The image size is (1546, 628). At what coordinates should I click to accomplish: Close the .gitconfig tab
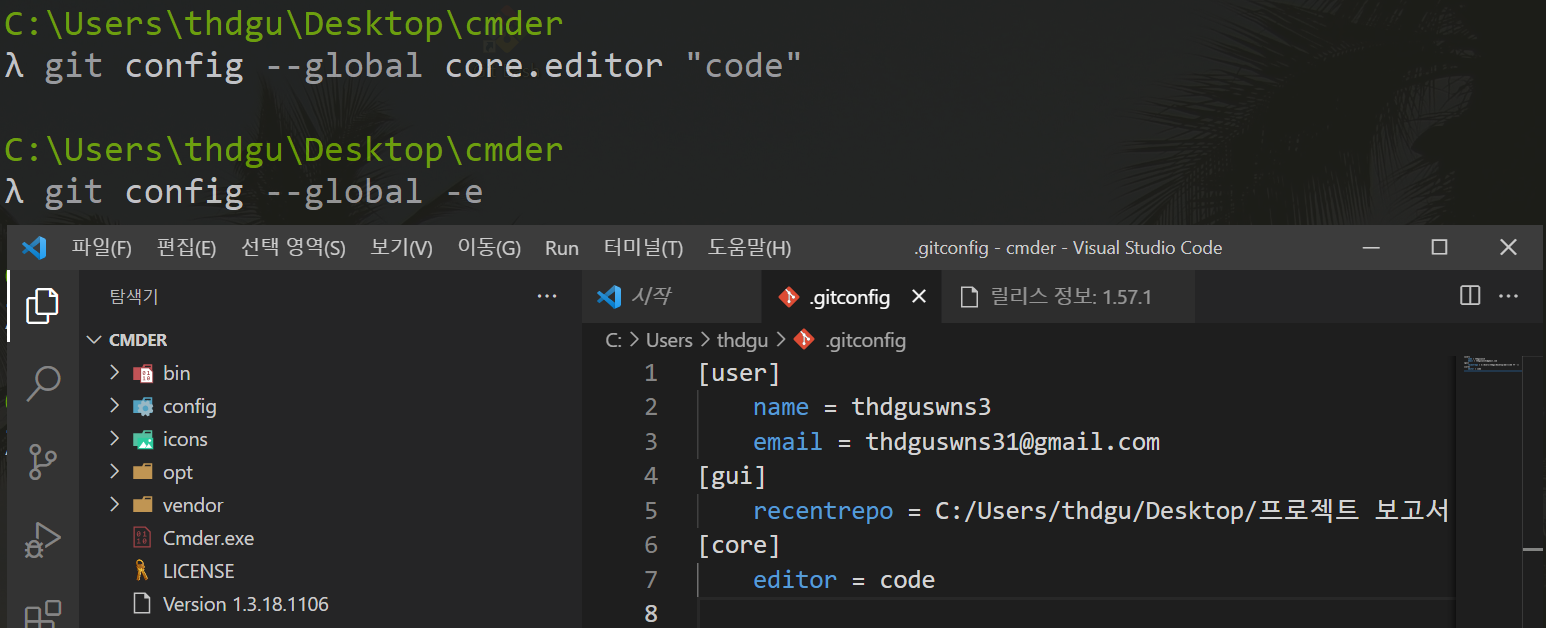click(919, 297)
